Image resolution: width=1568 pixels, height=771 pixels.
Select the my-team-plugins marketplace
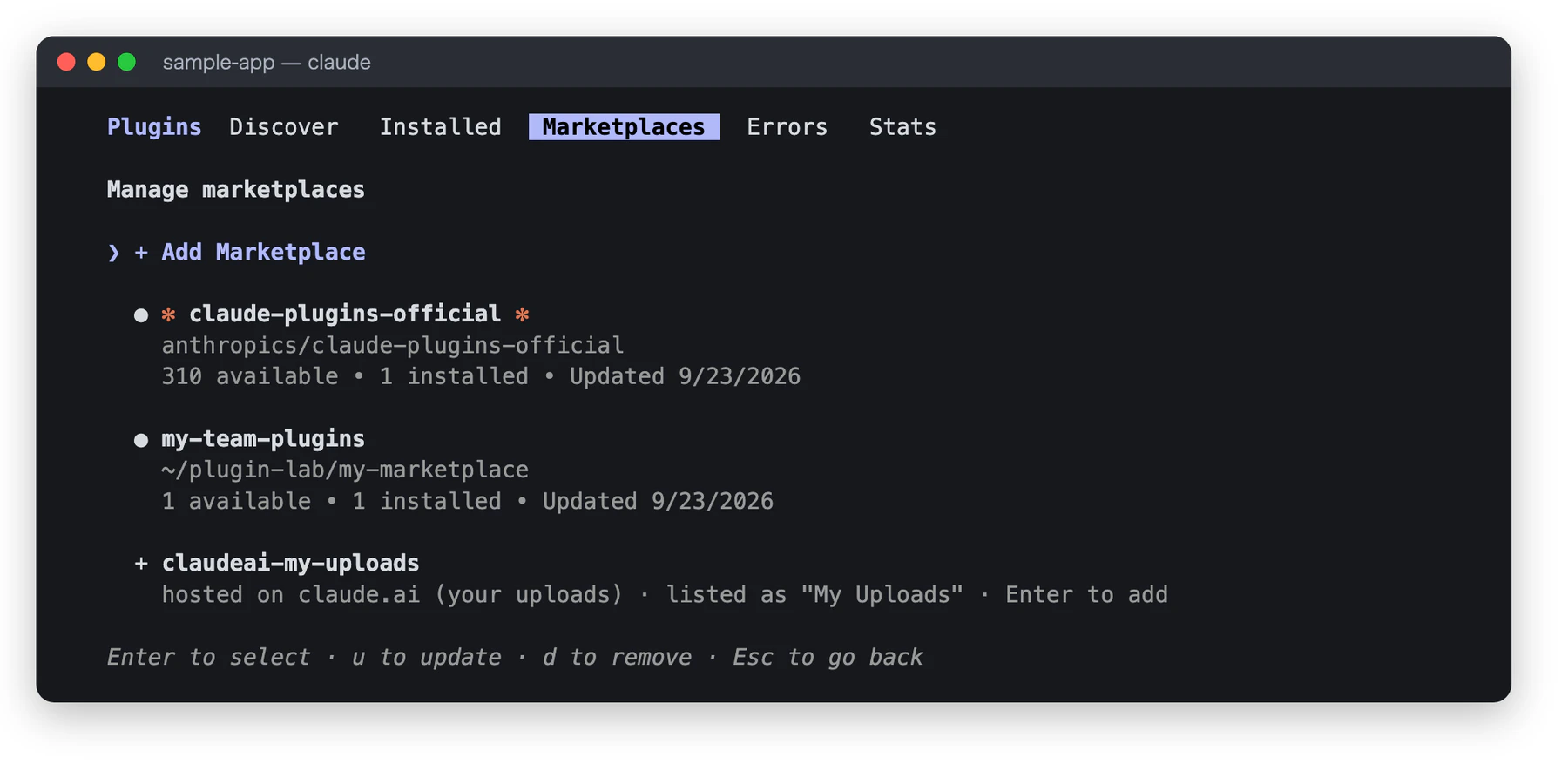click(x=263, y=439)
